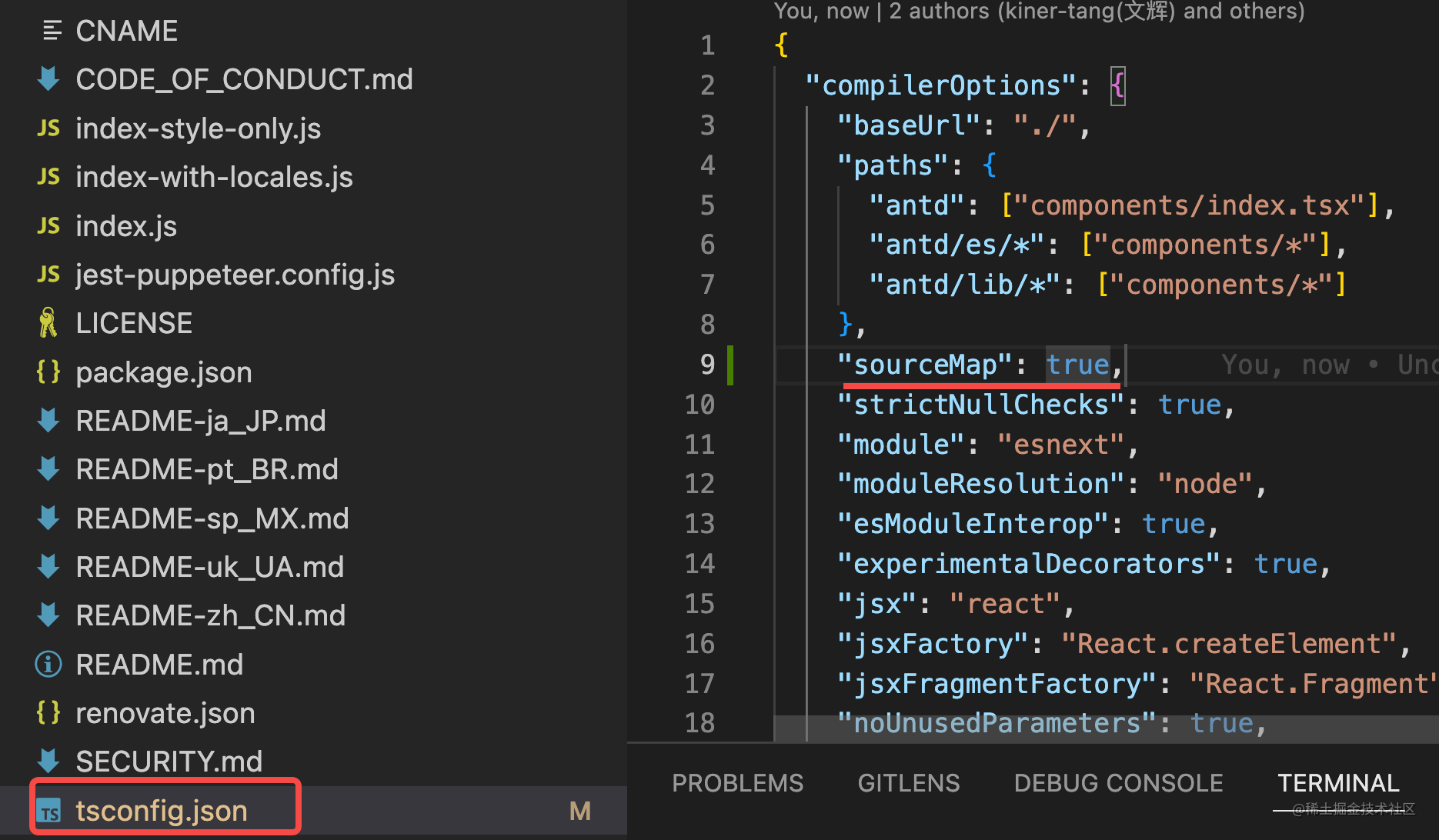The width and height of the screenshot is (1439, 840).
Task: Switch to the TERMINAL tab
Action: (1338, 783)
